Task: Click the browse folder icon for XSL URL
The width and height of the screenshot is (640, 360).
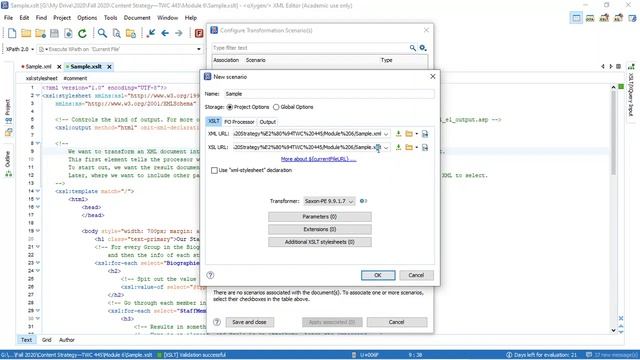Action: click(x=409, y=147)
